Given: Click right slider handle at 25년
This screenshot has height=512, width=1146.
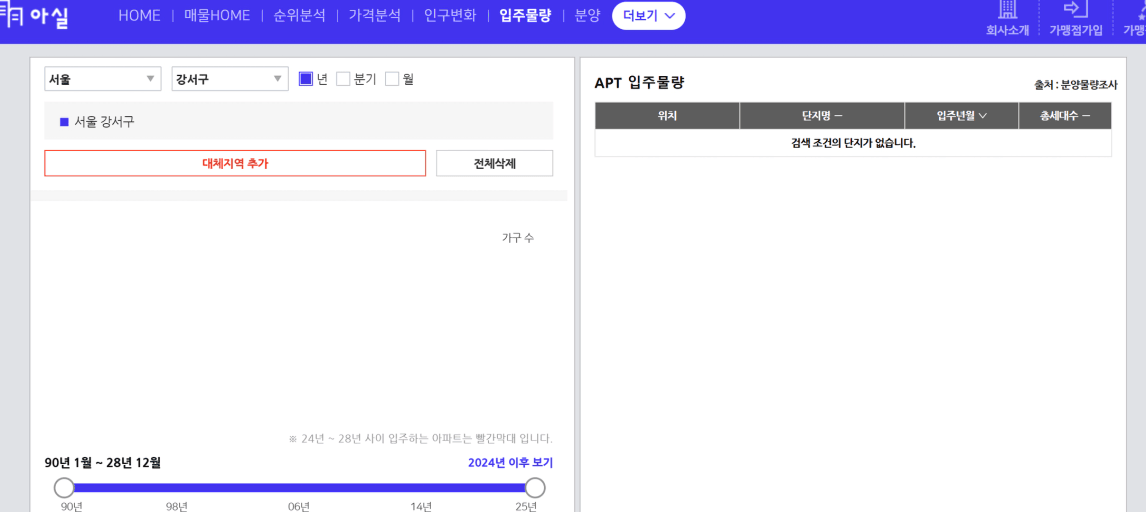Looking at the screenshot, I should click(x=536, y=488).
